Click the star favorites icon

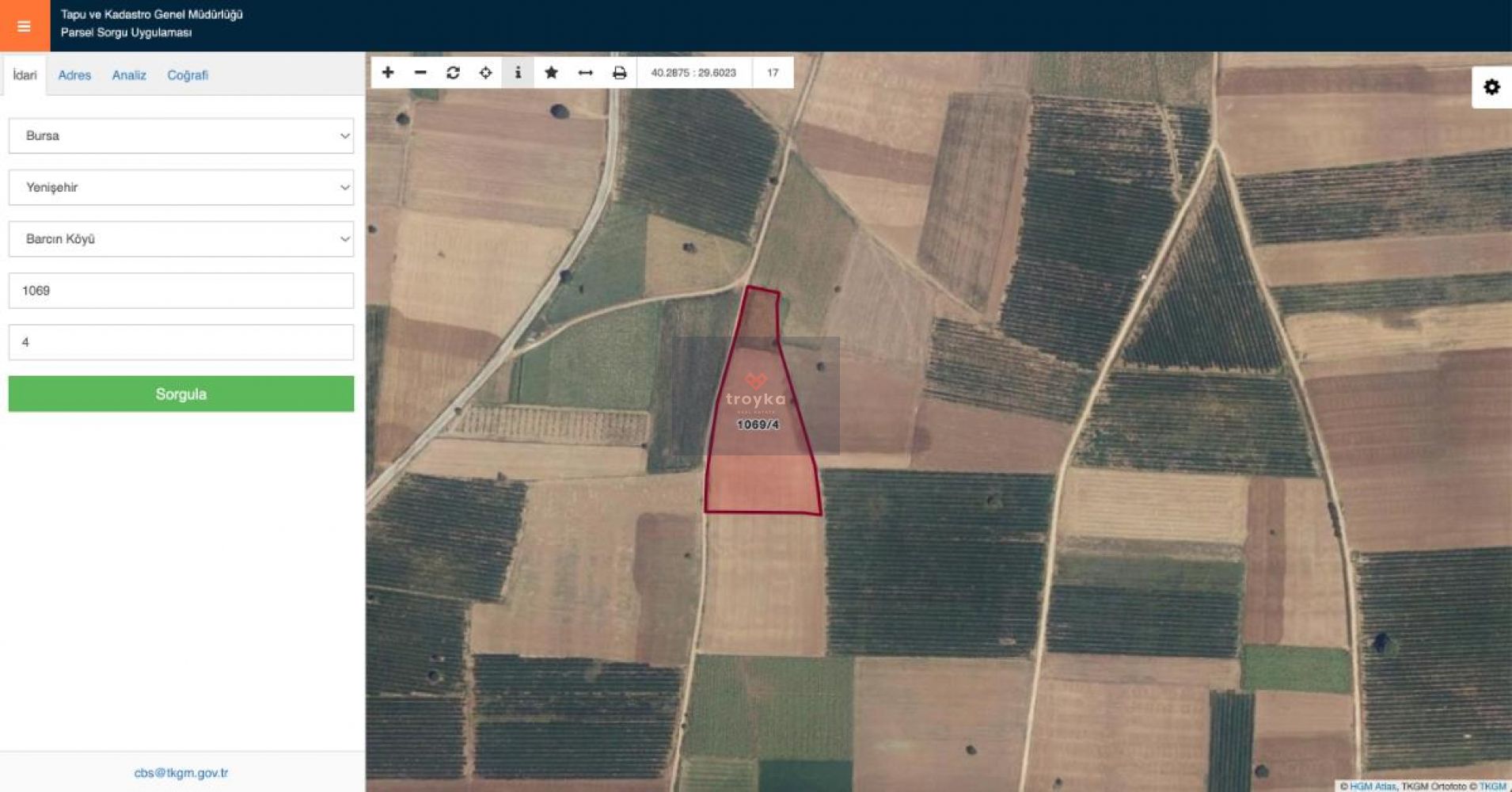[551, 73]
